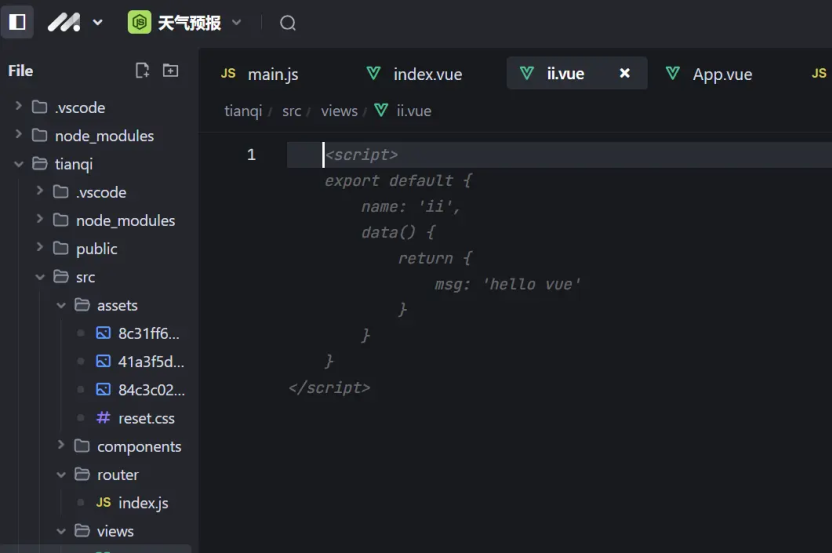The height and width of the screenshot is (553, 832).
Task: Toggle the sidebar panel icon
Action: [x=17, y=22]
